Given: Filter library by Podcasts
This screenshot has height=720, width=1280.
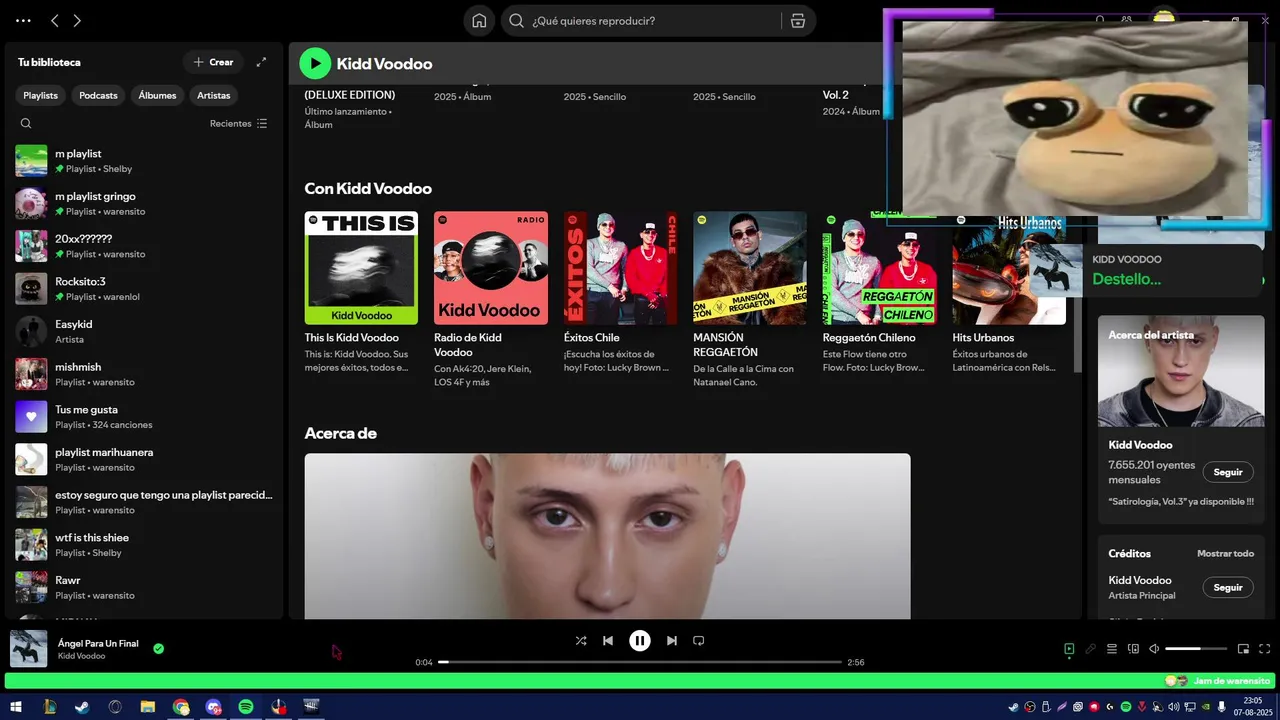Looking at the screenshot, I should tap(98, 95).
